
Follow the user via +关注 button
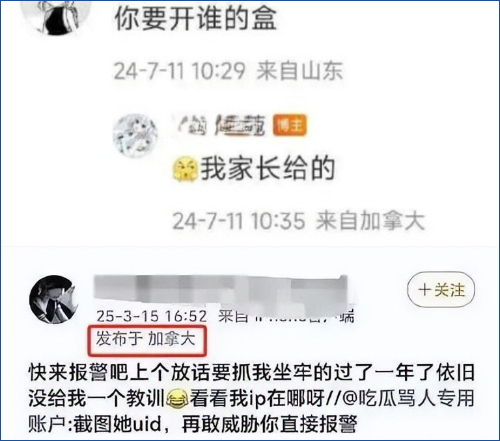click(x=441, y=289)
